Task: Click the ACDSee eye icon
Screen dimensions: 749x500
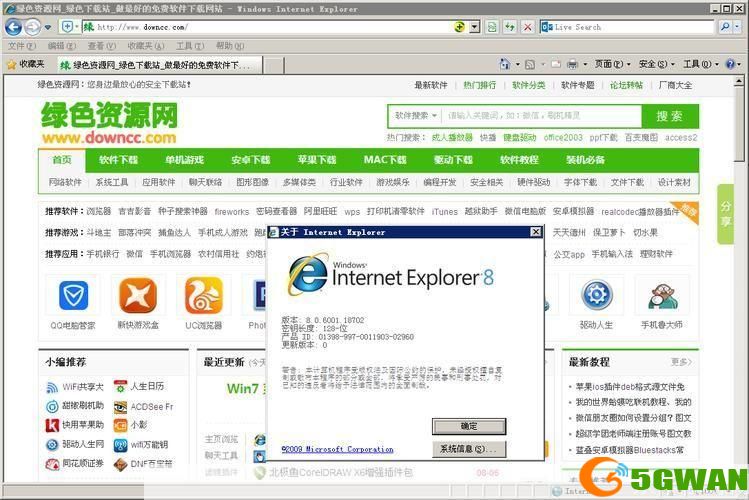Action: 120,407
